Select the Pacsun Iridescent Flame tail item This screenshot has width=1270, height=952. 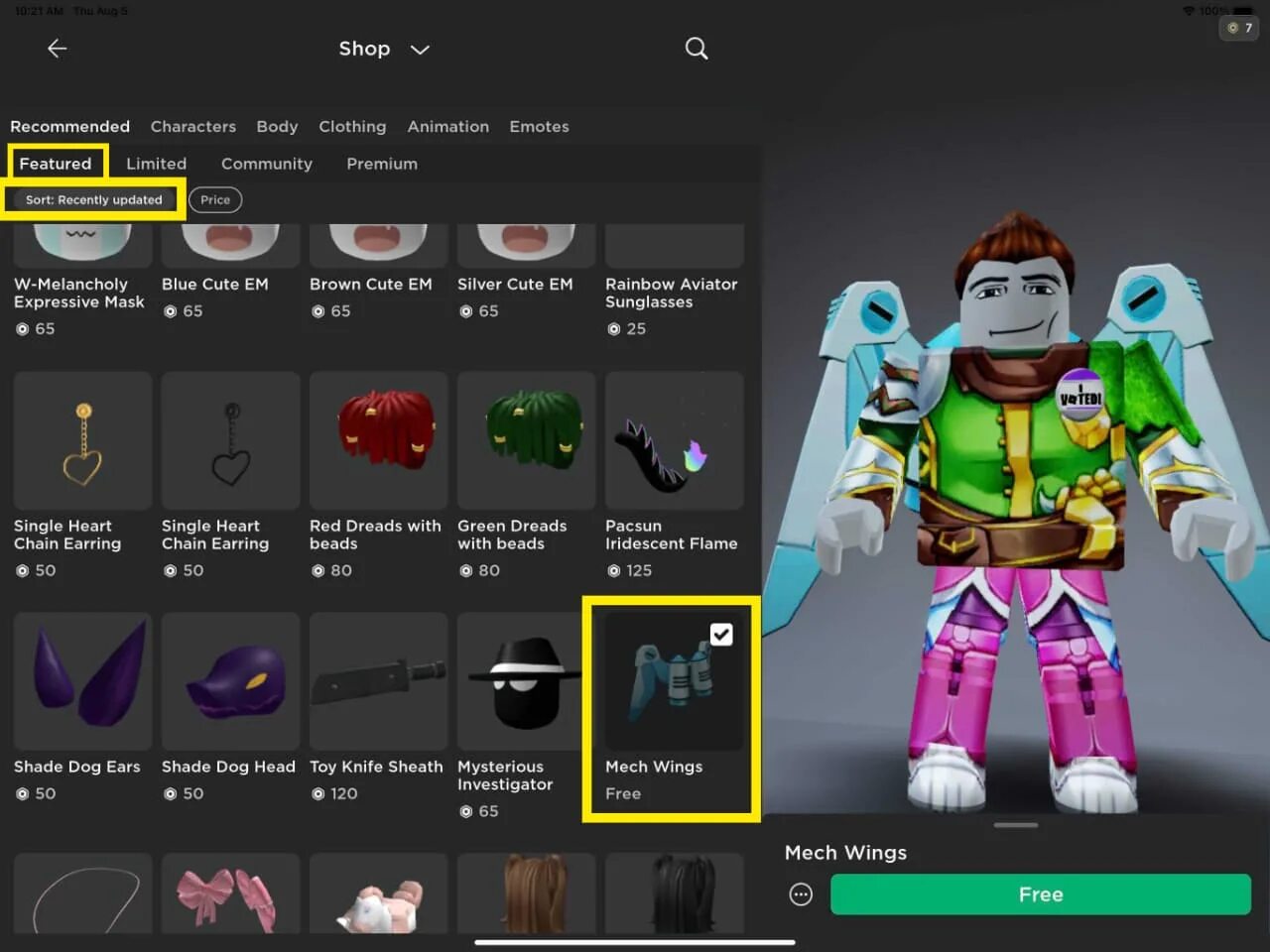675,441
